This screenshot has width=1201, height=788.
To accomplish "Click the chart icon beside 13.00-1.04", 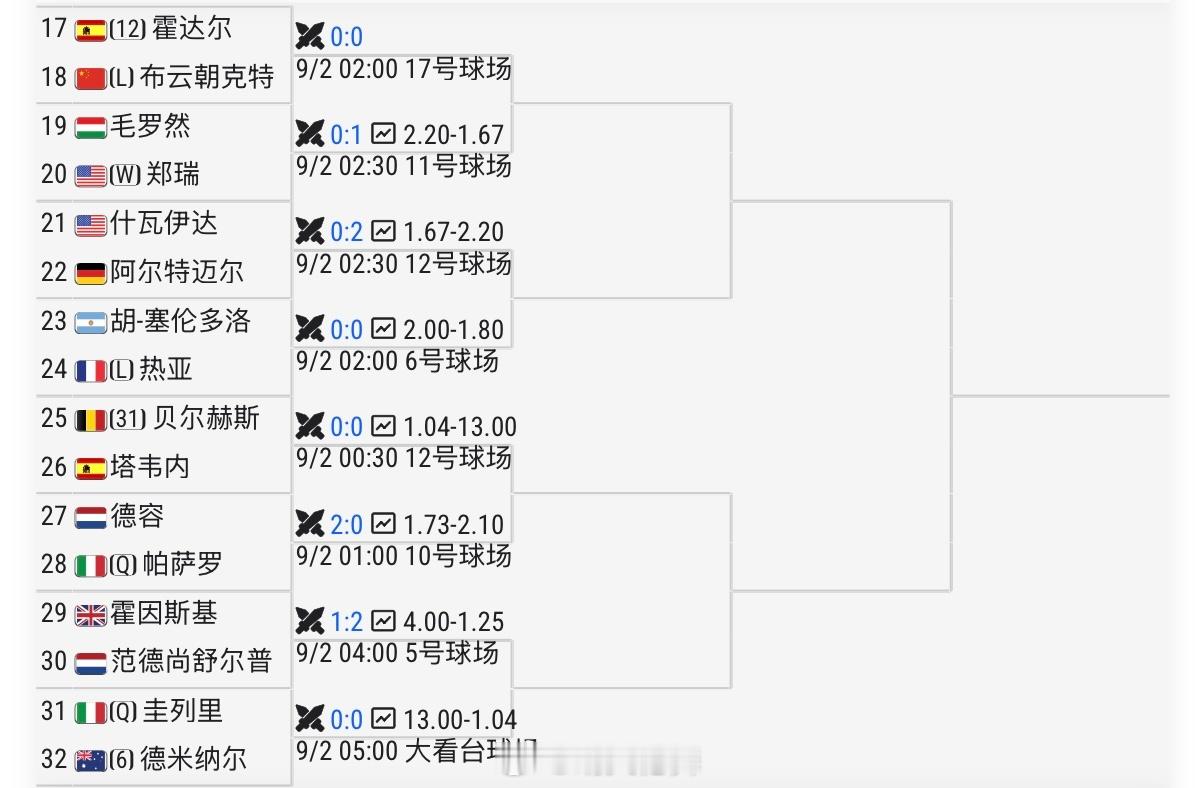I will 383,719.
